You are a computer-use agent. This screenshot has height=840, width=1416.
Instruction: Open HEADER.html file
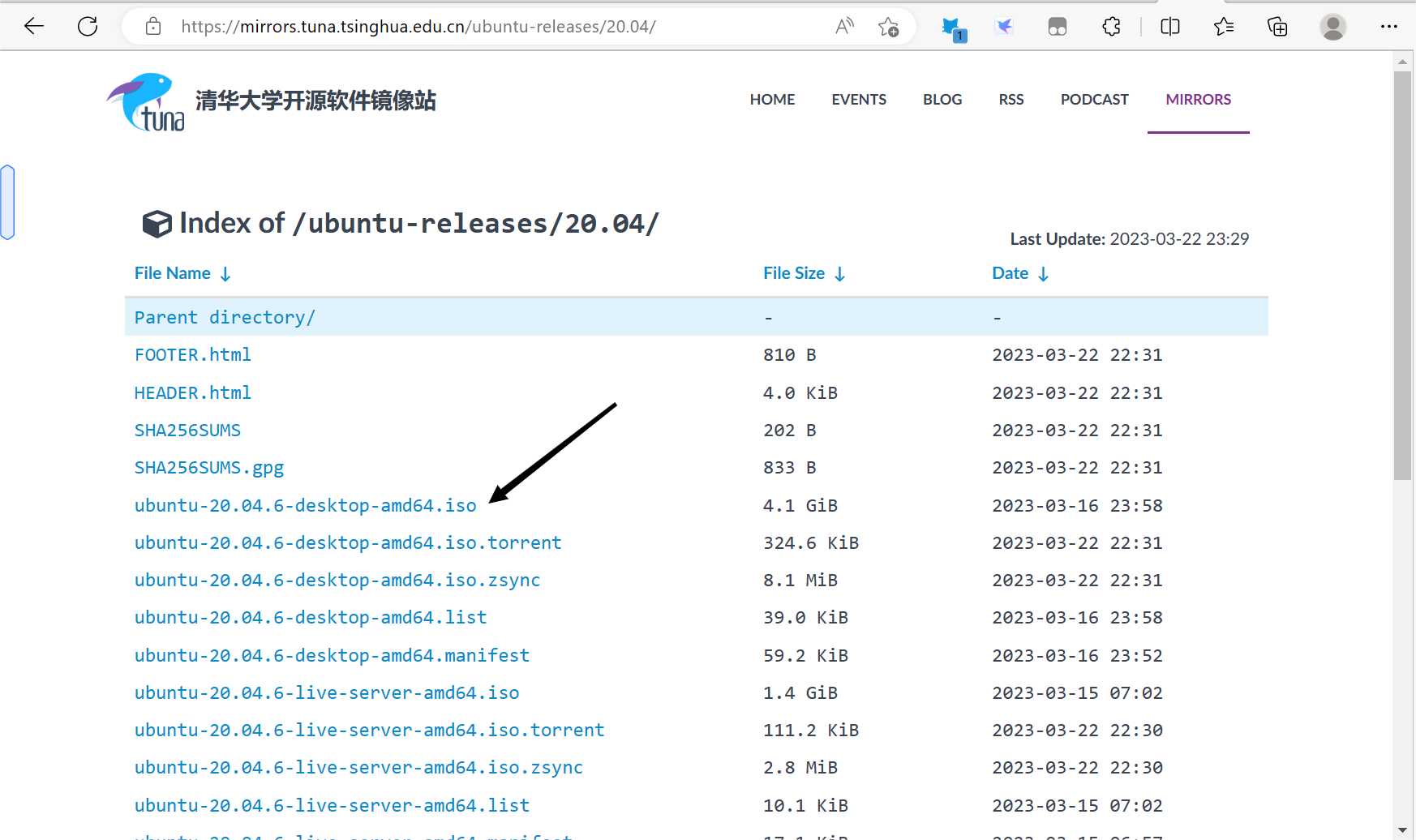(193, 392)
